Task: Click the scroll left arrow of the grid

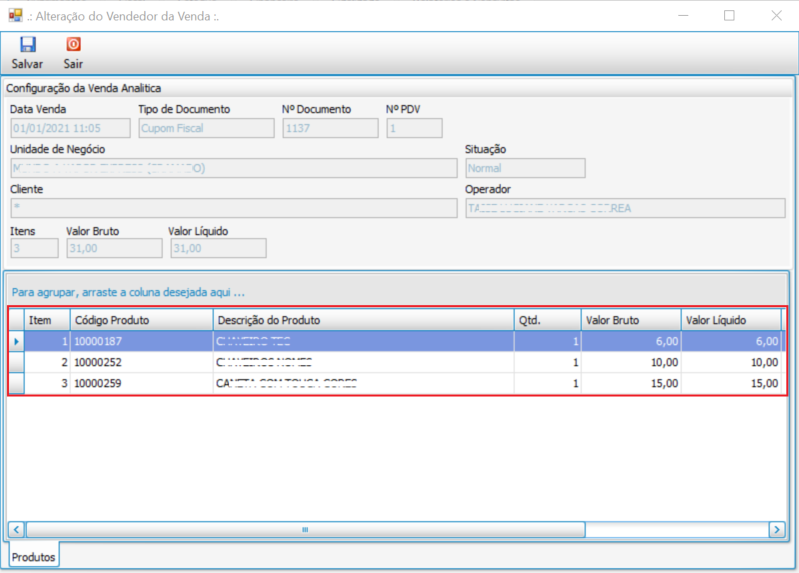Action: click(x=16, y=530)
